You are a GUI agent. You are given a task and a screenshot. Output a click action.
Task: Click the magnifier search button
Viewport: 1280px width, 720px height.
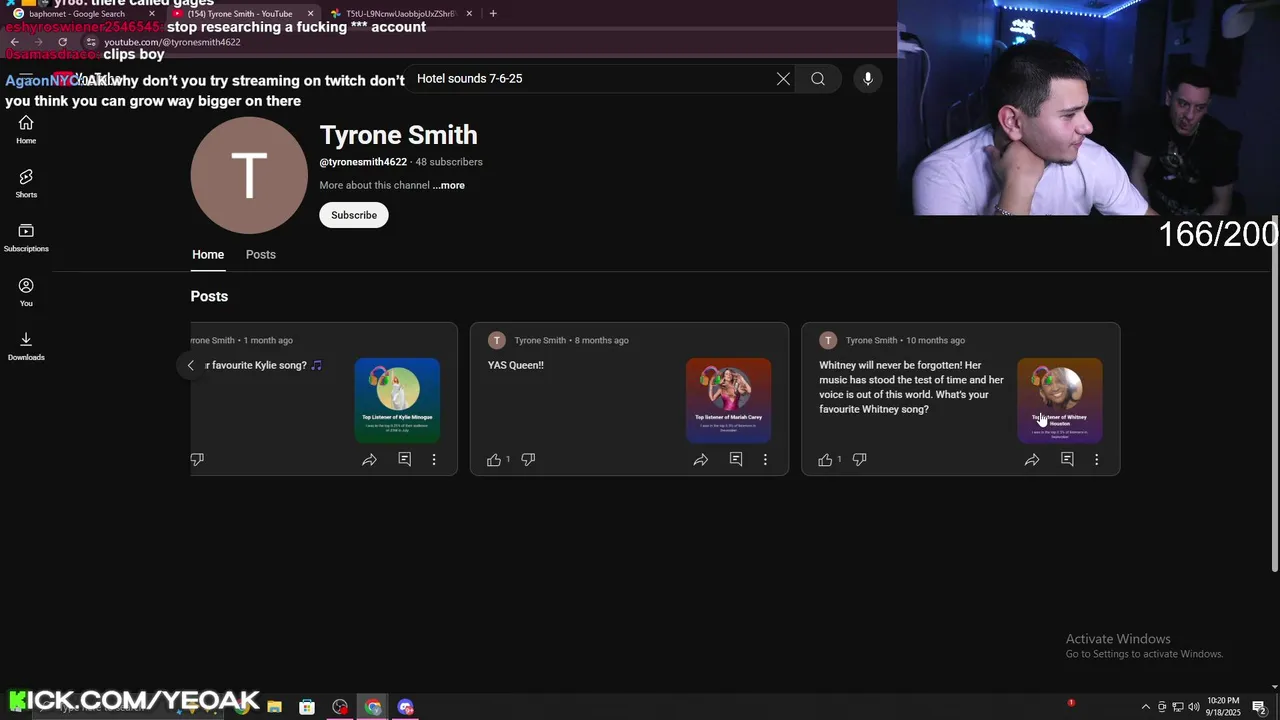pos(818,79)
